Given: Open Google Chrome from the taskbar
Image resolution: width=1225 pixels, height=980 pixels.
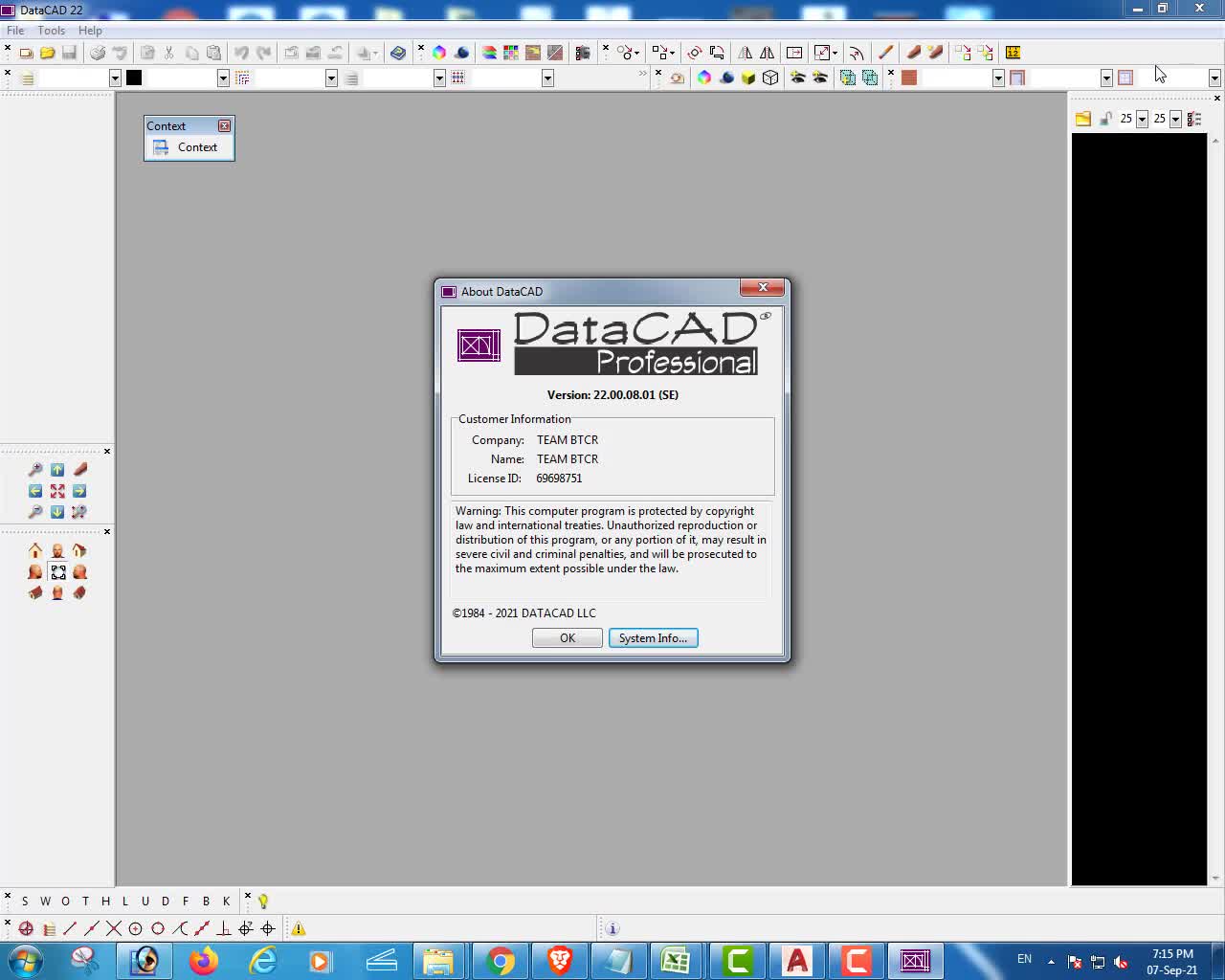Looking at the screenshot, I should click(500, 960).
